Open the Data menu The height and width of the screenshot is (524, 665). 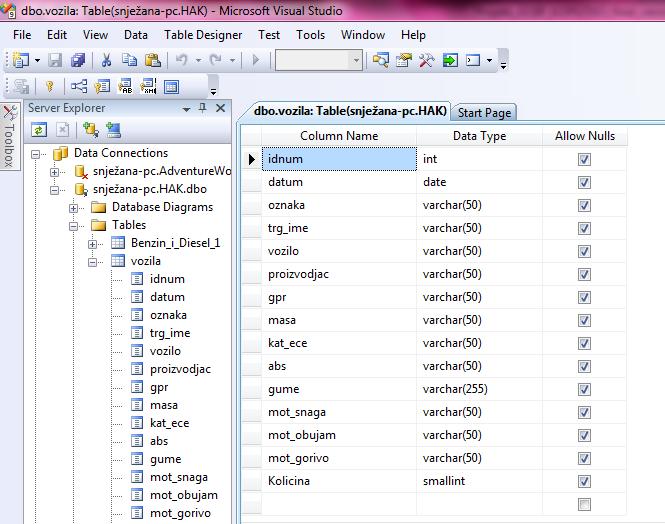[x=136, y=35]
